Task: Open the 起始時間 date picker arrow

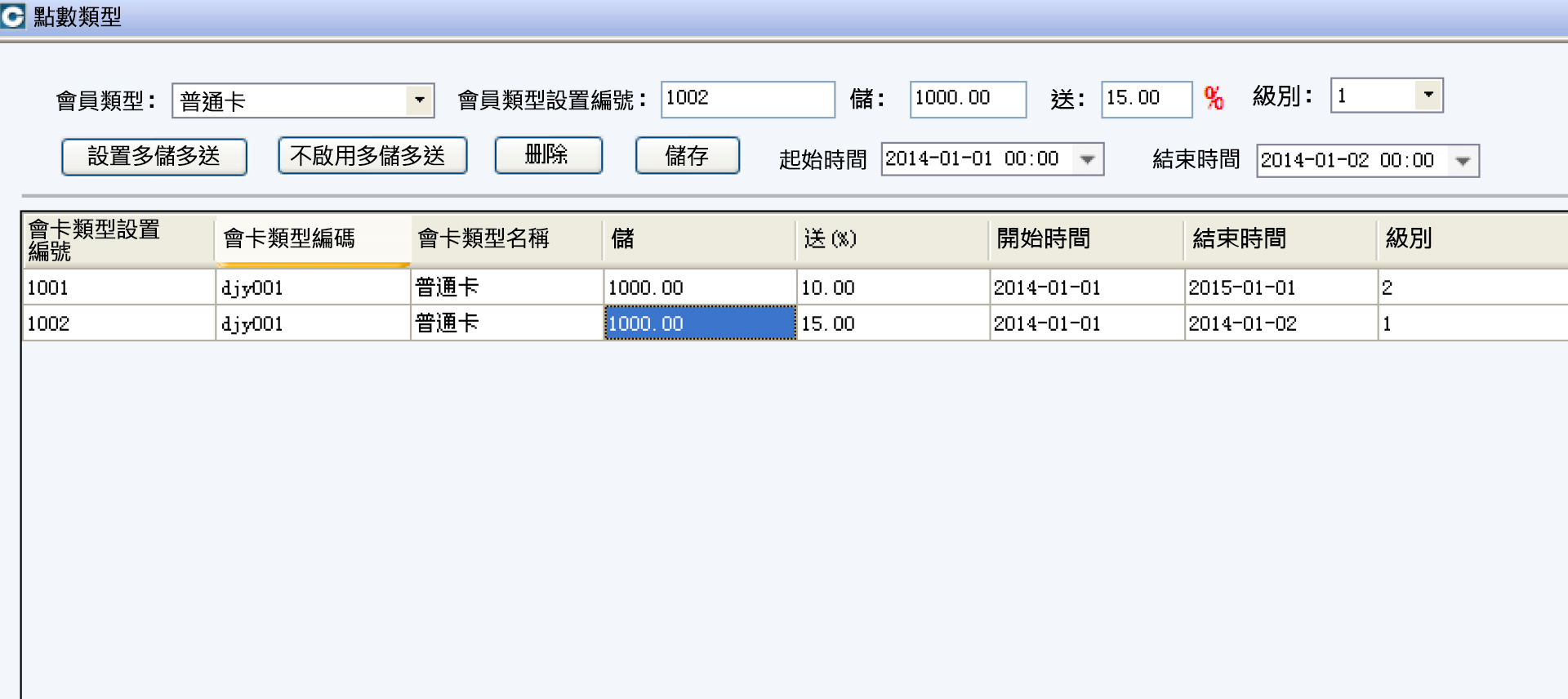Action: 1087,159
